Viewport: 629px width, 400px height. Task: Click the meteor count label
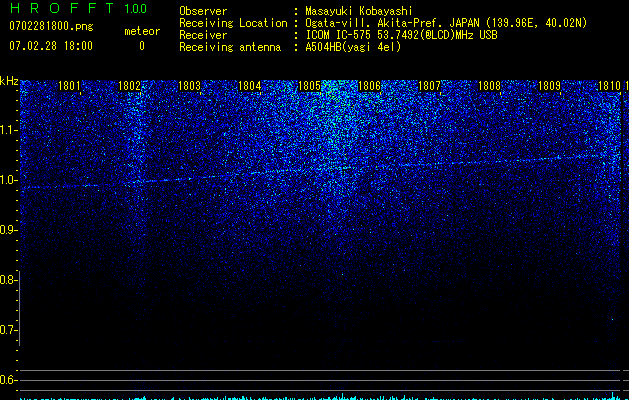coord(142,31)
